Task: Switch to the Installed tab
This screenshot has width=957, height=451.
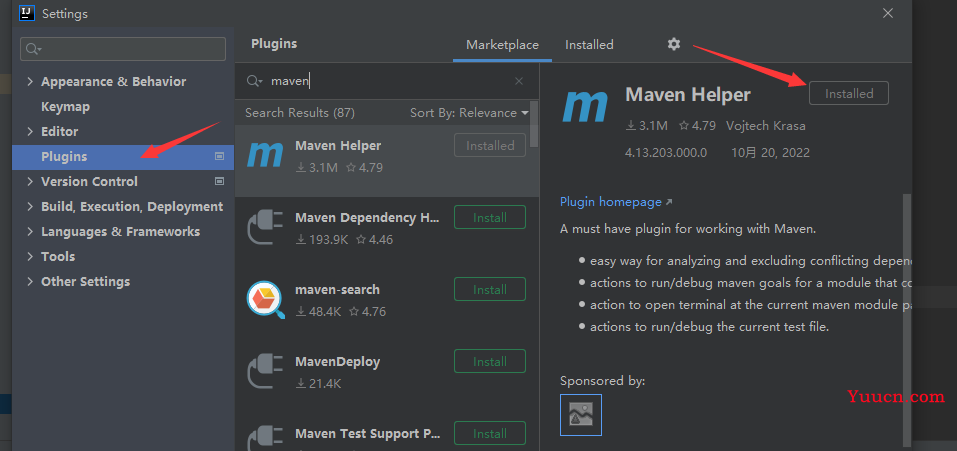Action: [589, 45]
